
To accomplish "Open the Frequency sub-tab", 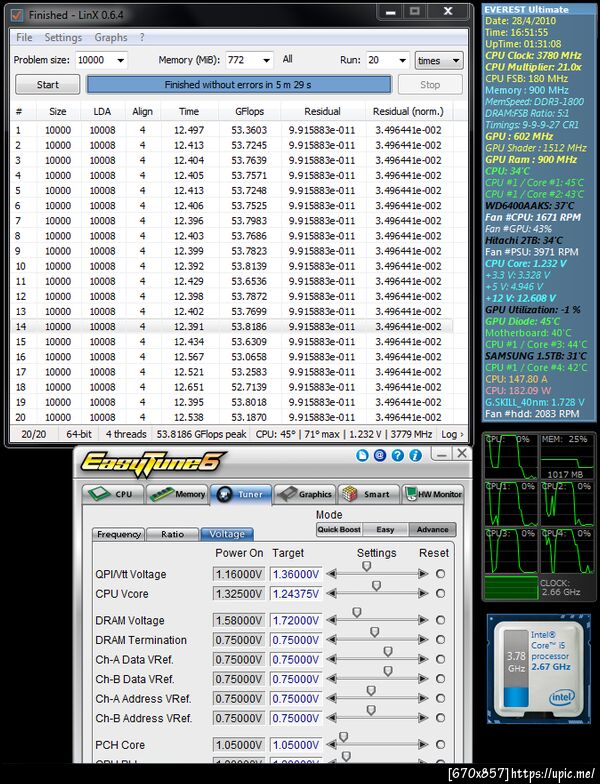I will point(118,534).
